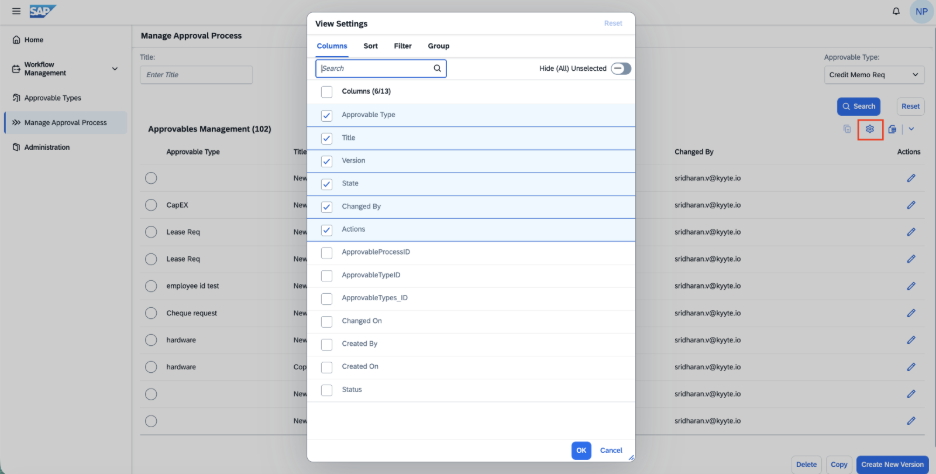Confirm the dialog with the OK button
The width and height of the screenshot is (936, 474).
[581, 451]
